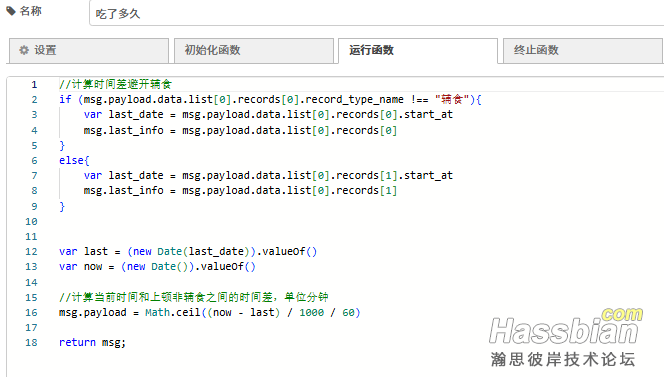
Task: Click the else{ keyword on line 6
Action: point(74,161)
